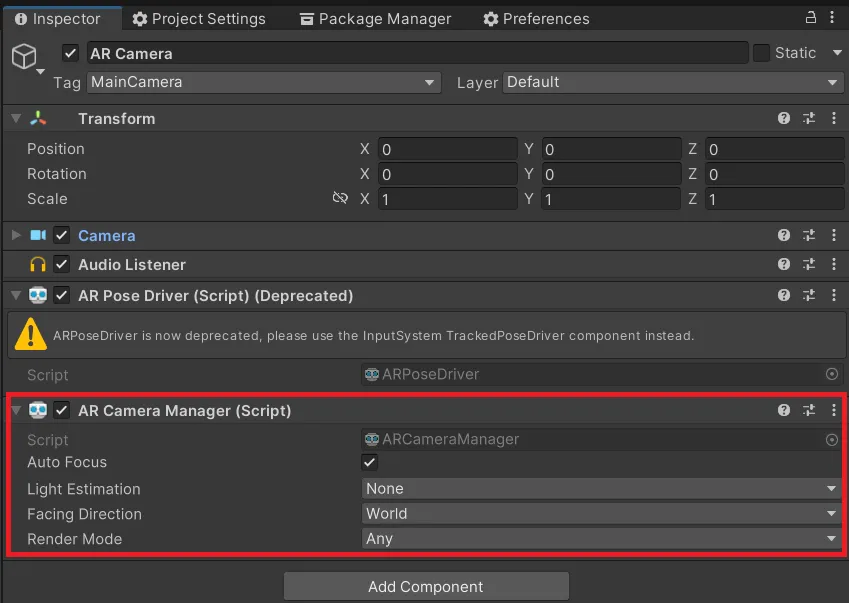Click the Add Component button
The height and width of the screenshot is (603, 849).
click(x=426, y=587)
